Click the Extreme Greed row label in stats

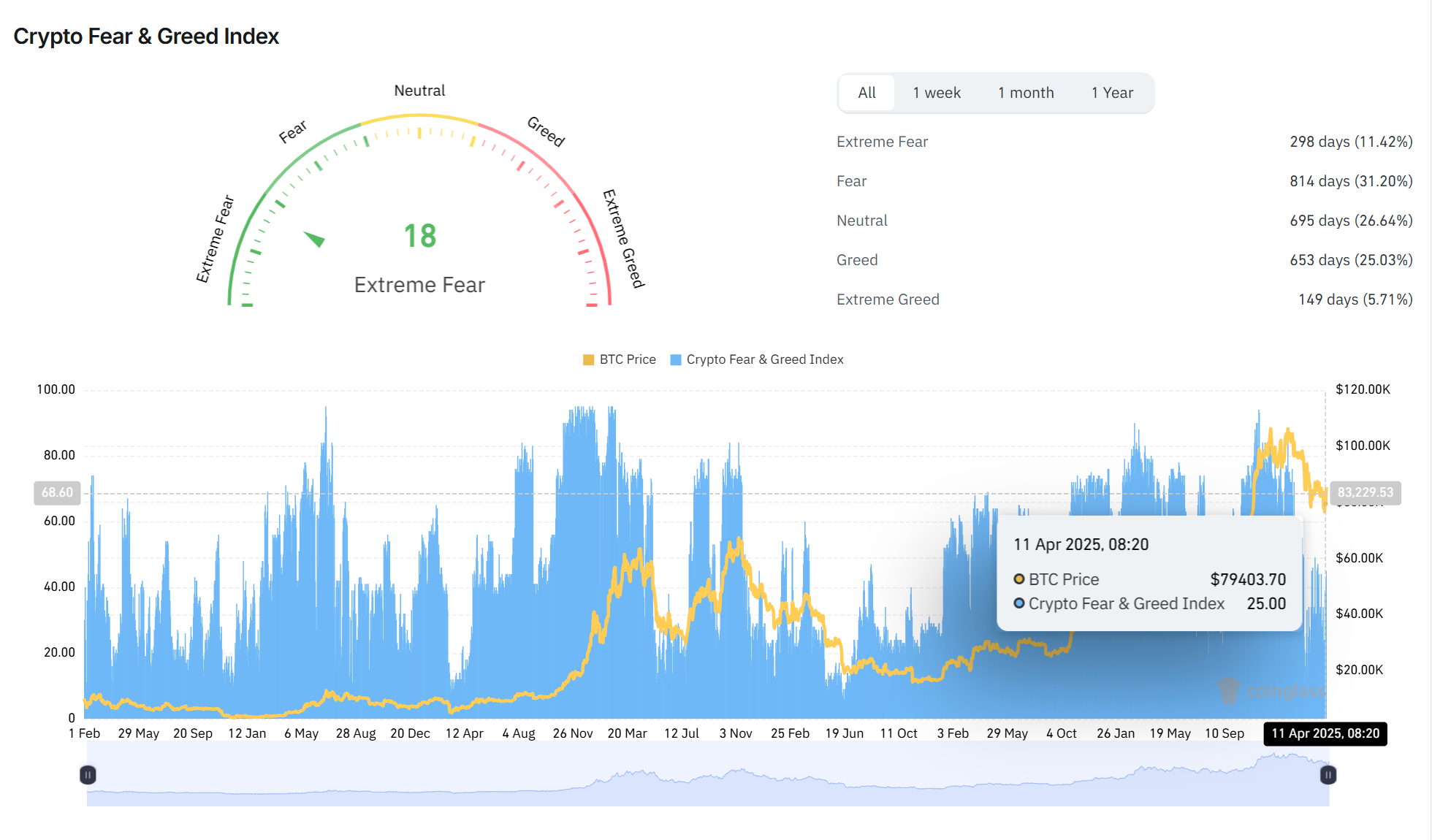coord(888,299)
